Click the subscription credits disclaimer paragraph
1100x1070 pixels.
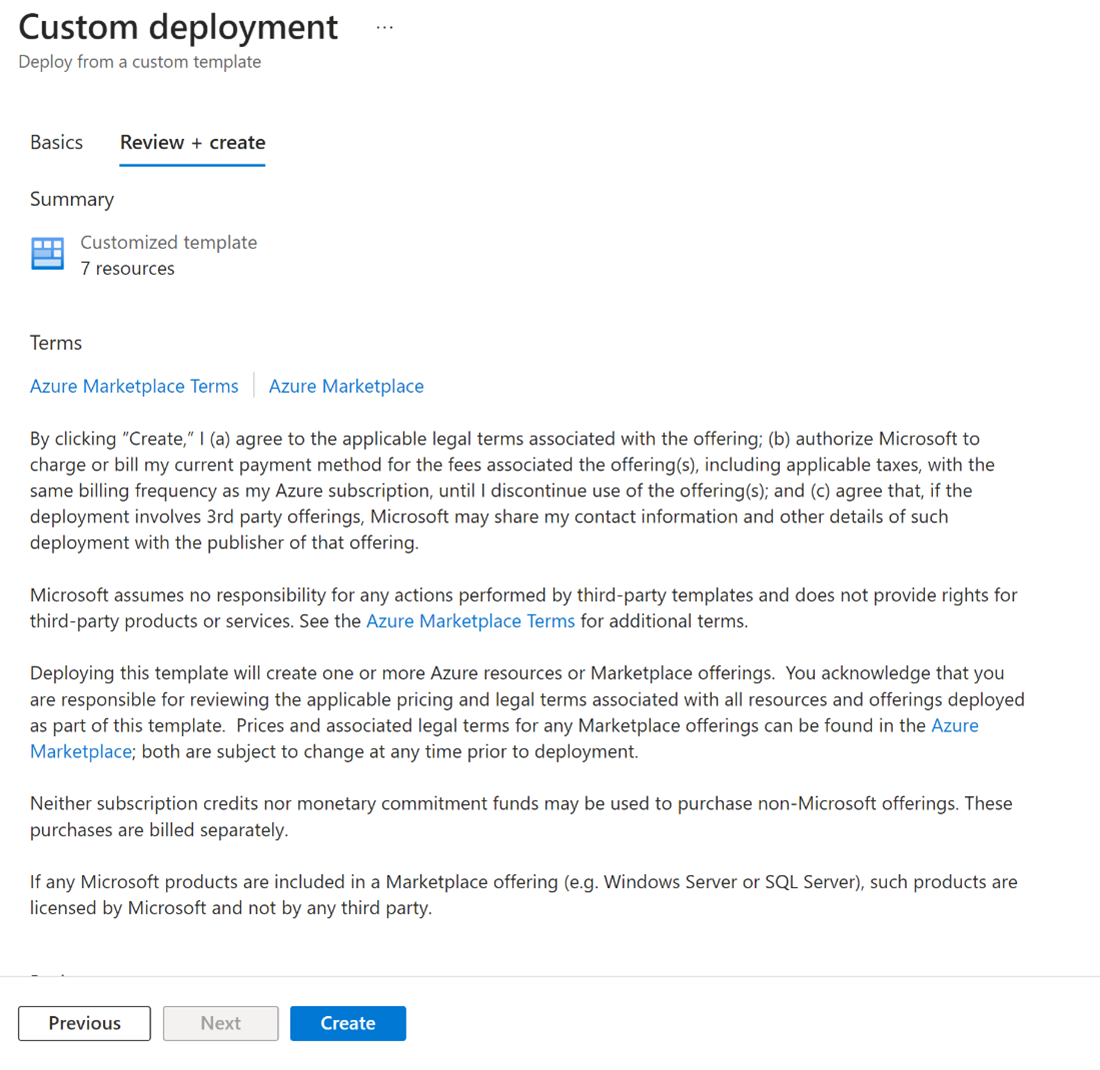(520, 816)
